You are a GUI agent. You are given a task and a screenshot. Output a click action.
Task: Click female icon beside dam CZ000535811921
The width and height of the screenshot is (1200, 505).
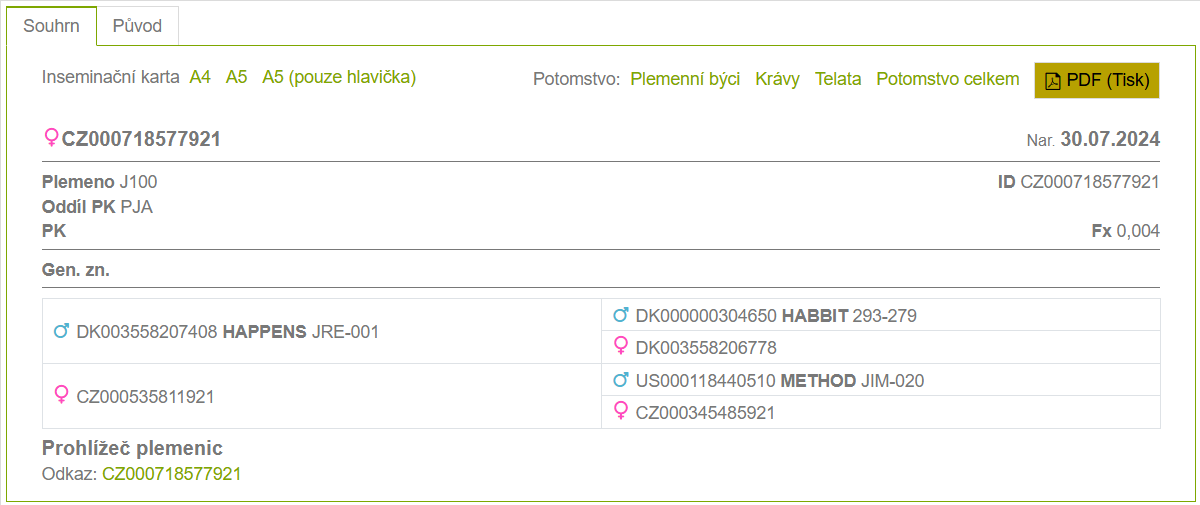pyautogui.click(x=61, y=395)
